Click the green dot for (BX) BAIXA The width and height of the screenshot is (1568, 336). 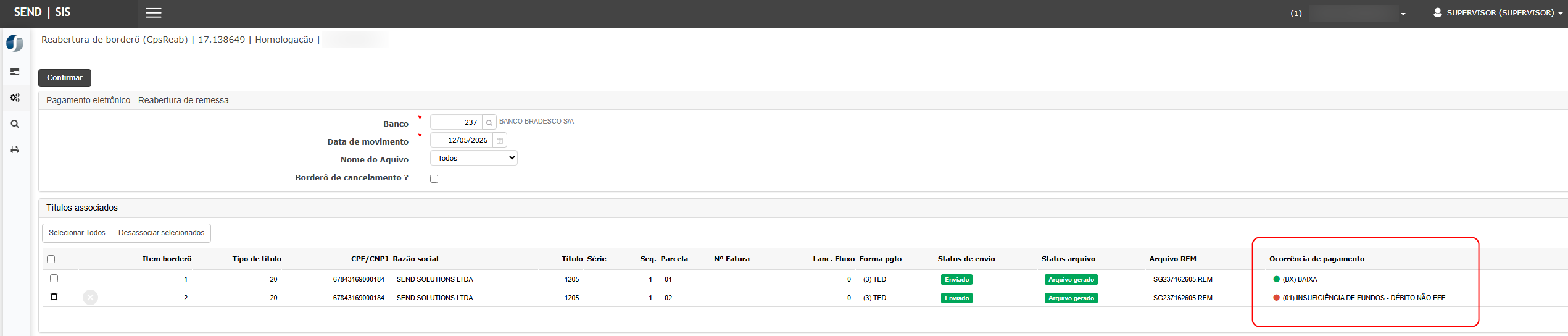[1277, 279]
